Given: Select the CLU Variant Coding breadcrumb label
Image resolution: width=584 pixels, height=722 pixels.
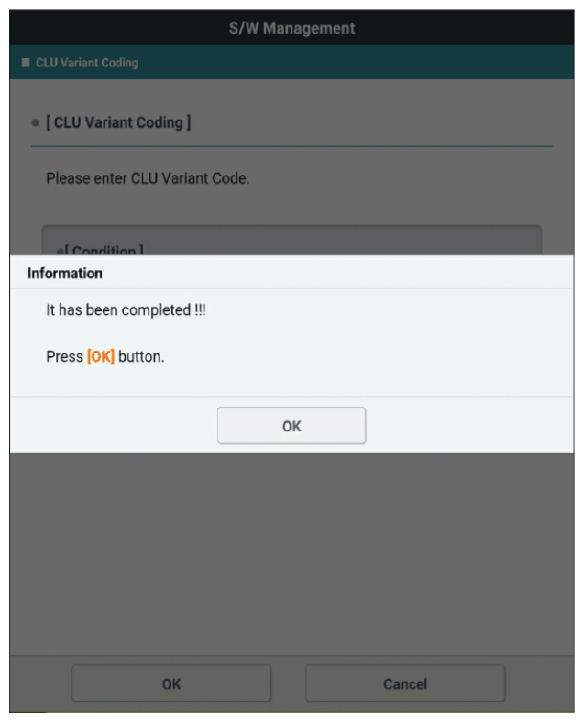Looking at the screenshot, I should coord(87,62).
